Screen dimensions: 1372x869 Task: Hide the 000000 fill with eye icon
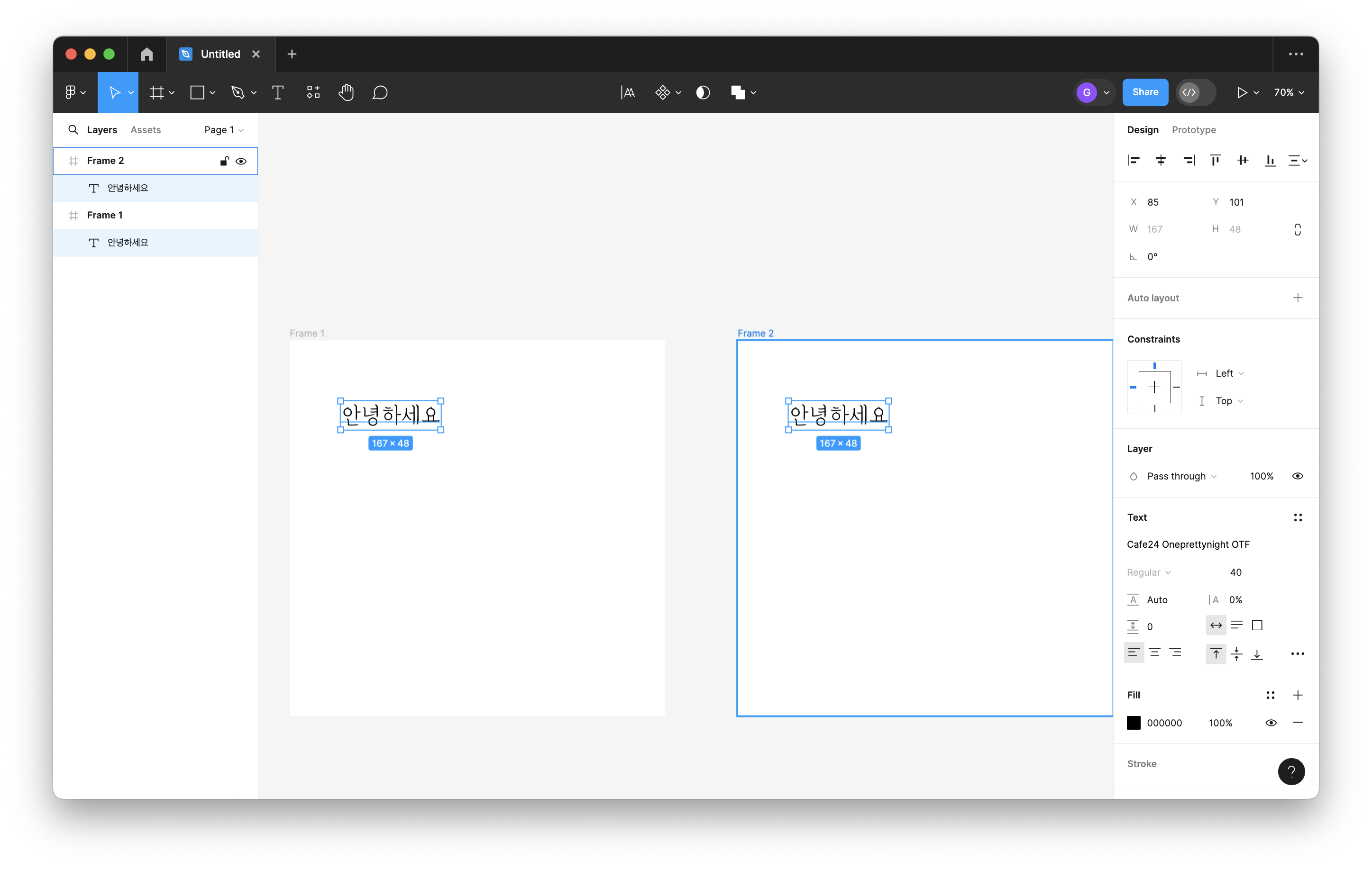click(x=1271, y=723)
